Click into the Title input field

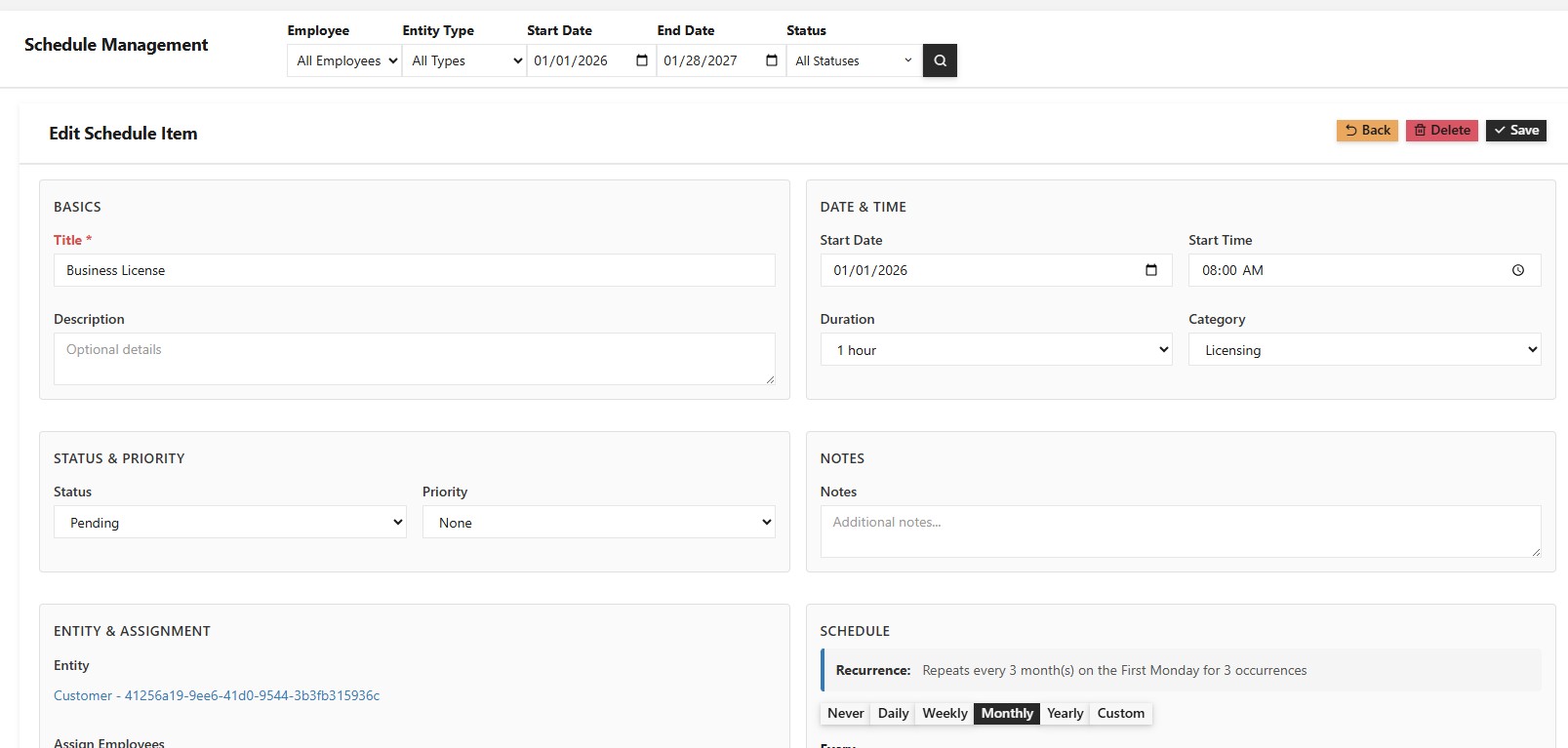(x=414, y=270)
